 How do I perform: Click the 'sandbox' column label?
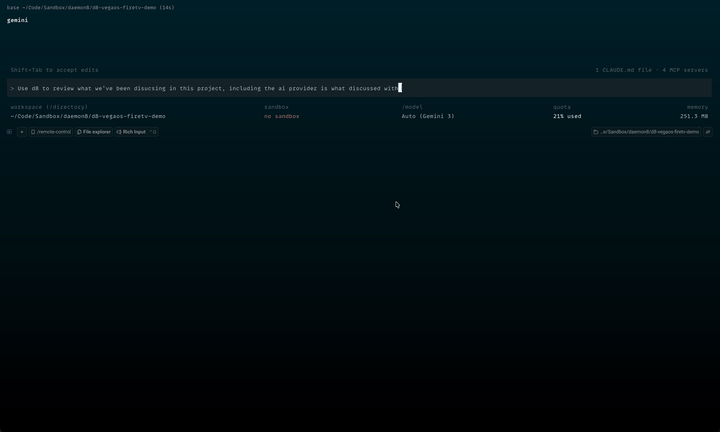[x=276, y=107]
